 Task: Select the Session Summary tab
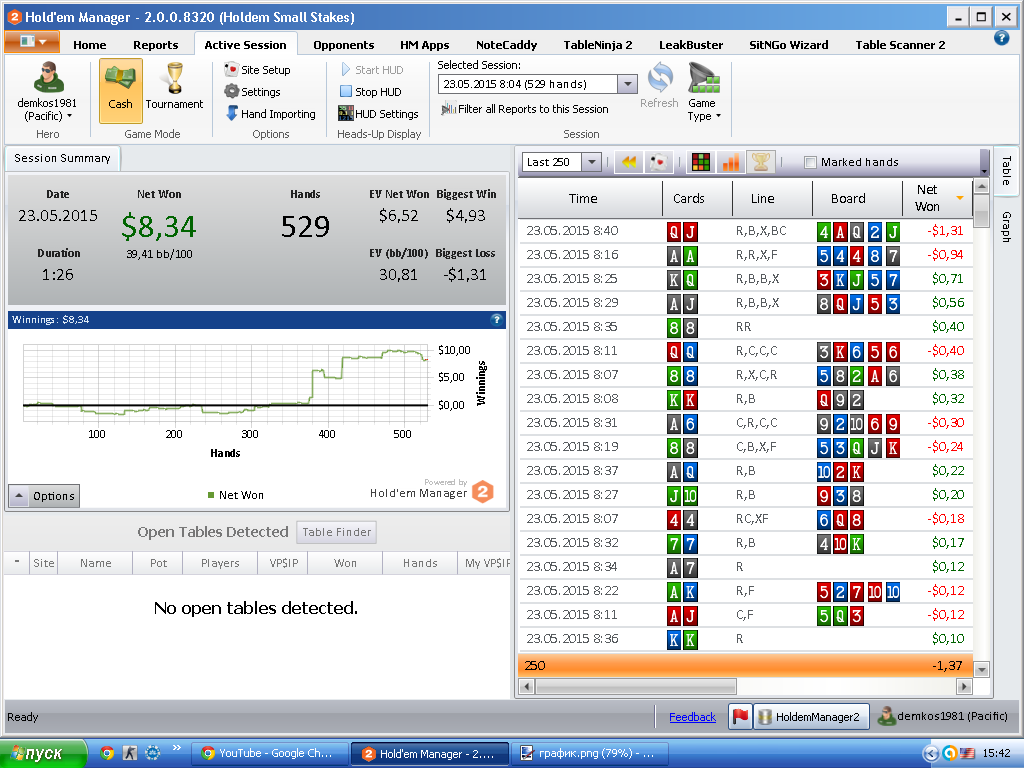[62, 158]
